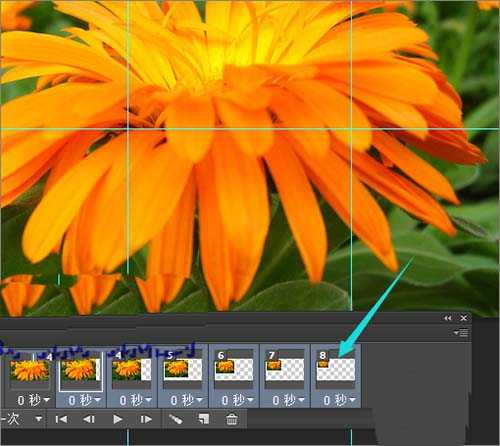Click the tween frames icon
Screen dimensions: 500x446
coord(175,419)
